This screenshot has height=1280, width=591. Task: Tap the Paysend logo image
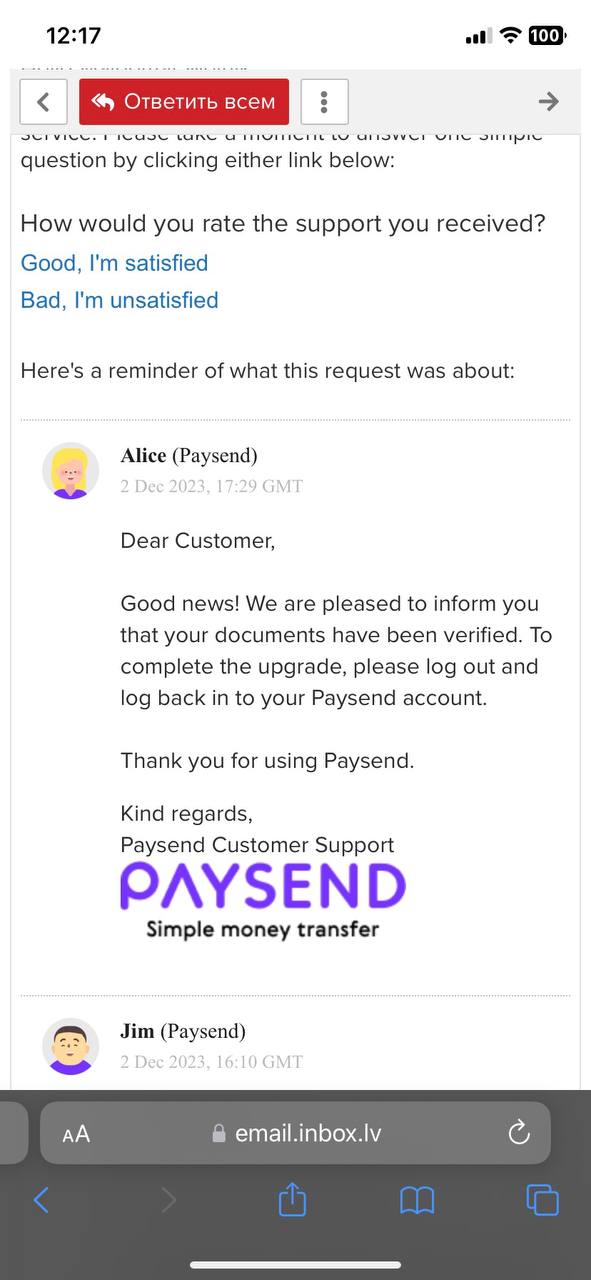(x=263, y=900)
